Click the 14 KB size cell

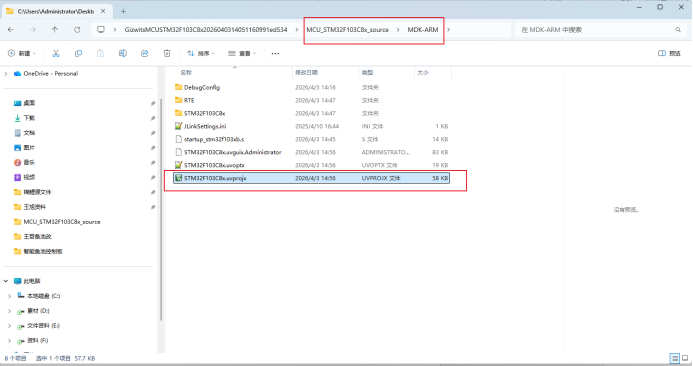point(440,139)
